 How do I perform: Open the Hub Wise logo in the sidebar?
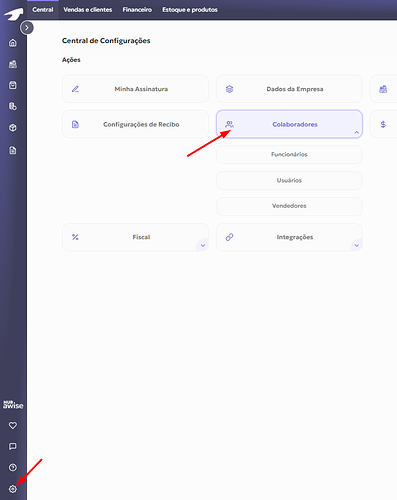[13, 405]
